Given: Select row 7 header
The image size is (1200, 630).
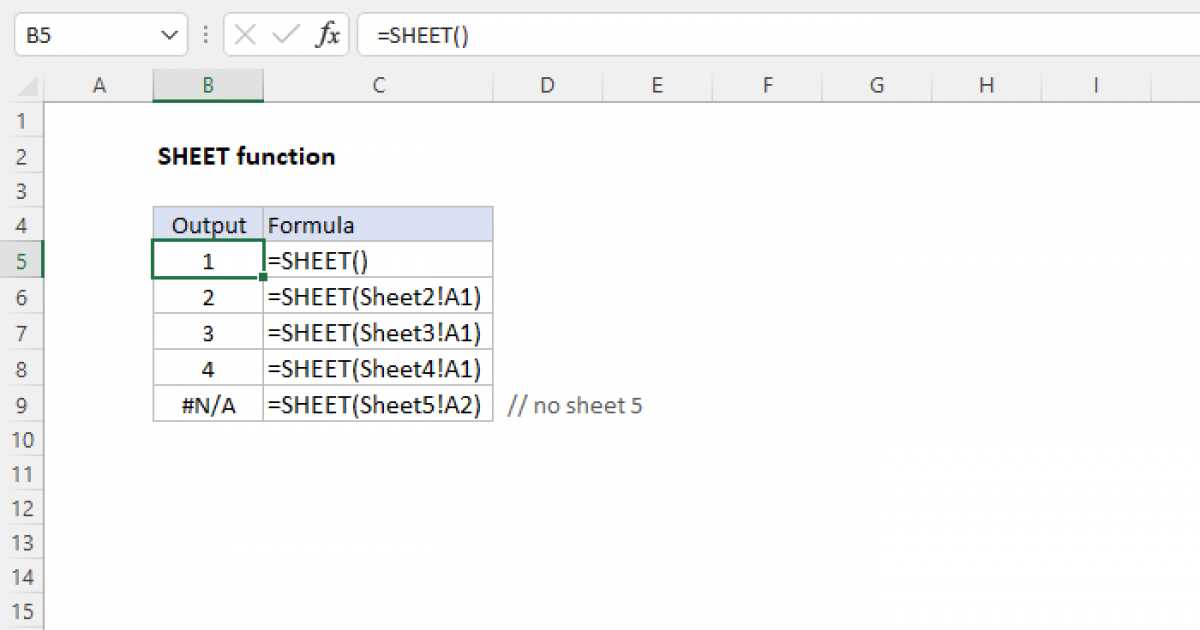Looking at the screenshot, I should click(22, 332).
